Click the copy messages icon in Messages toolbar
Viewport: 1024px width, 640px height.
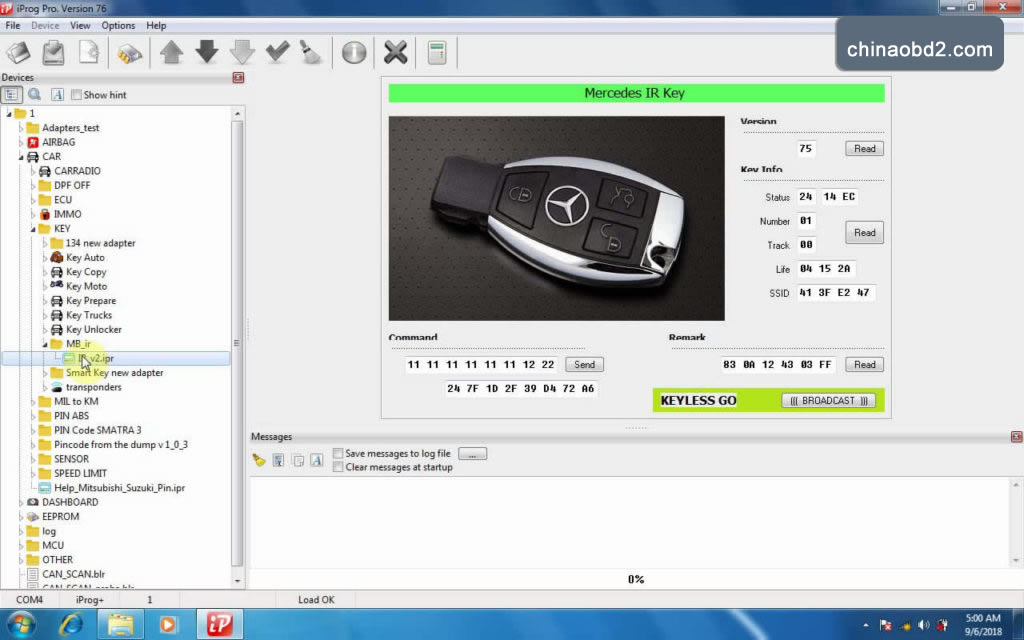[298, 460]
